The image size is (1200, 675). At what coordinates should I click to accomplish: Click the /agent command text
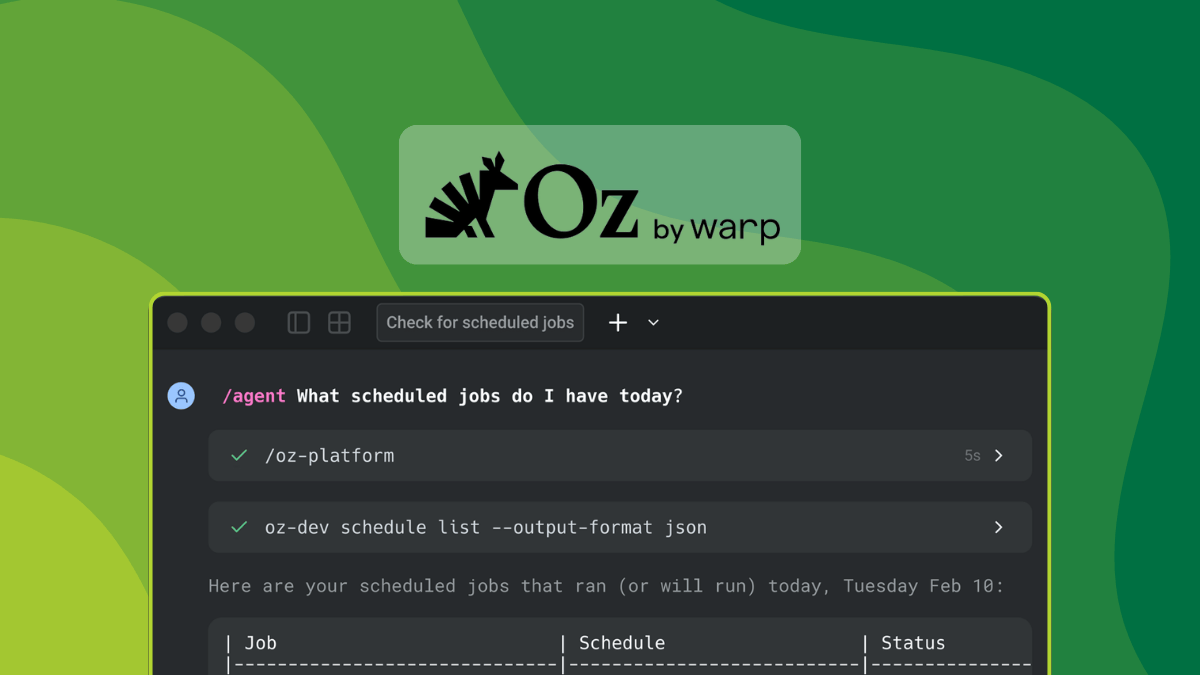(x=253, y=395)
